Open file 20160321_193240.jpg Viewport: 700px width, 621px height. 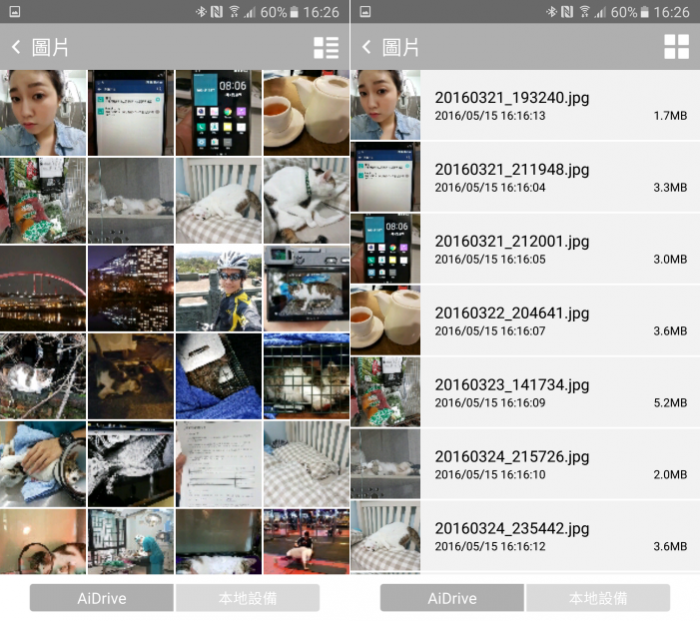(525, 105)
